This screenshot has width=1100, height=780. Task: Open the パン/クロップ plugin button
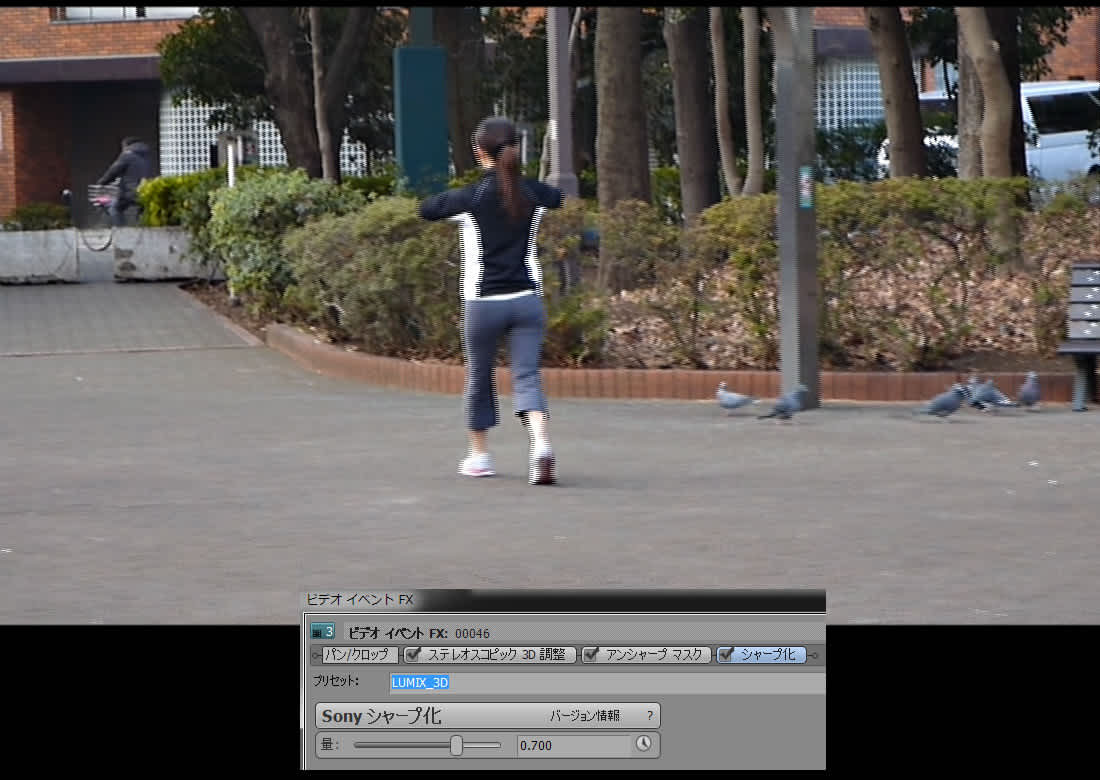tap(359, 655)
